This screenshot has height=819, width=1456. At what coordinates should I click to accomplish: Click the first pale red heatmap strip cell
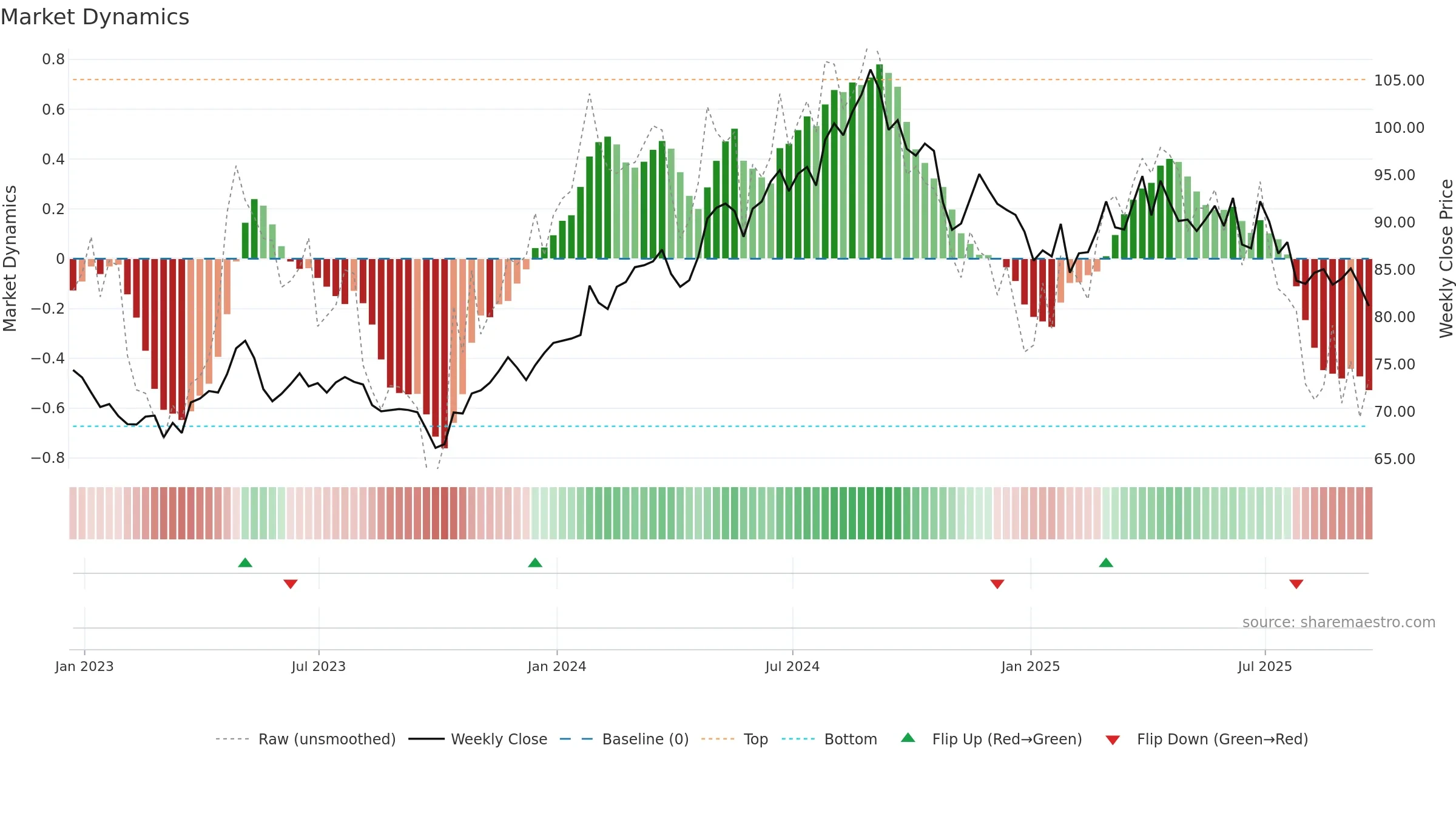[x=73, y=513]
